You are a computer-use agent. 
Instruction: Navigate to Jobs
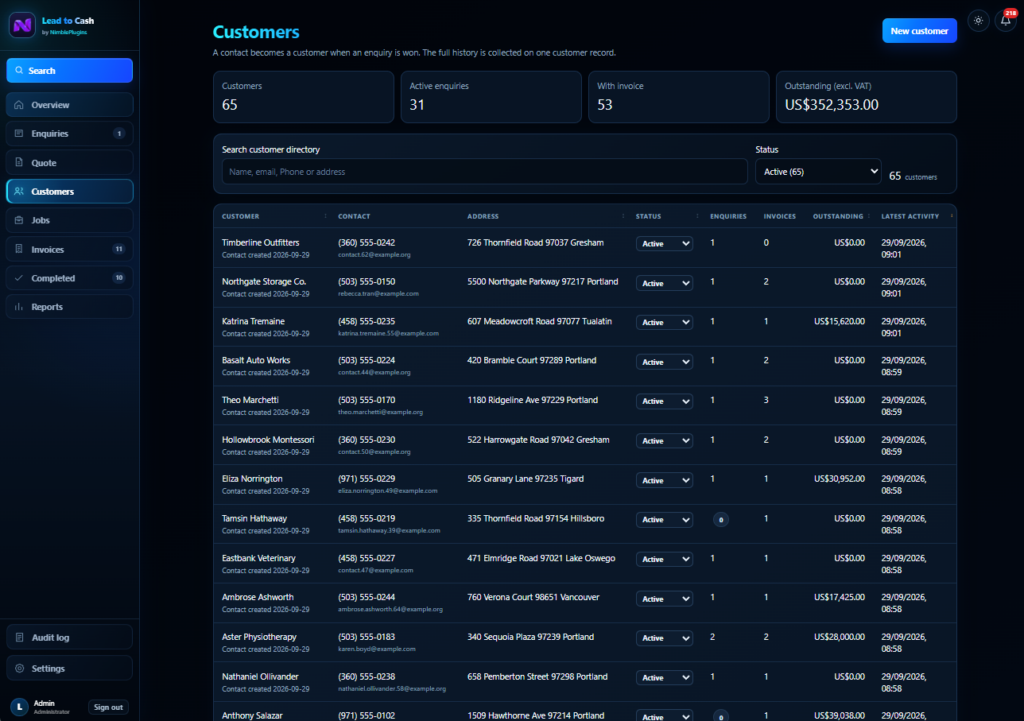pyautogui.click(x=70, y=220)
